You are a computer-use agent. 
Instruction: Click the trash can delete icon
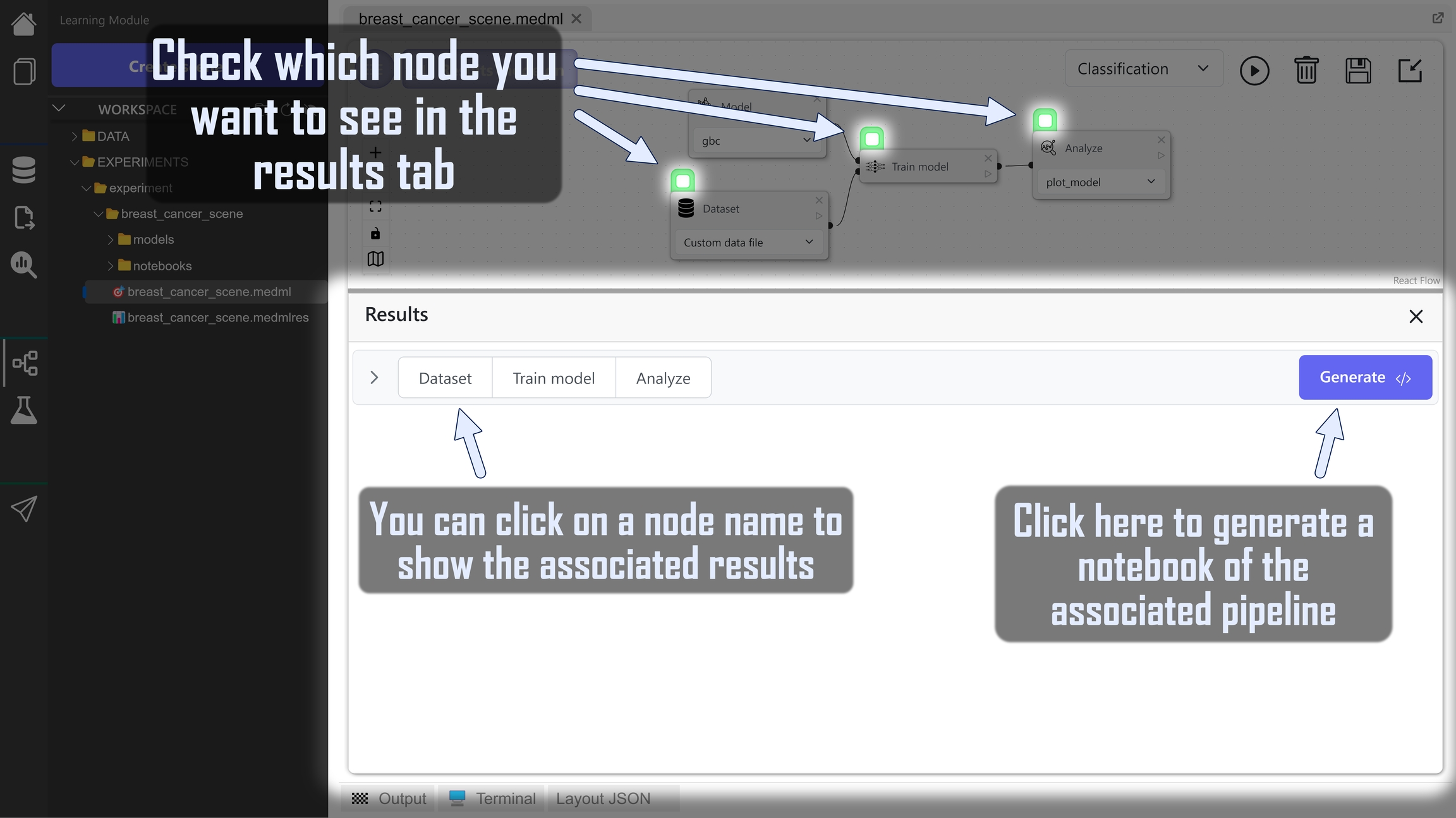pos(1306,70)
